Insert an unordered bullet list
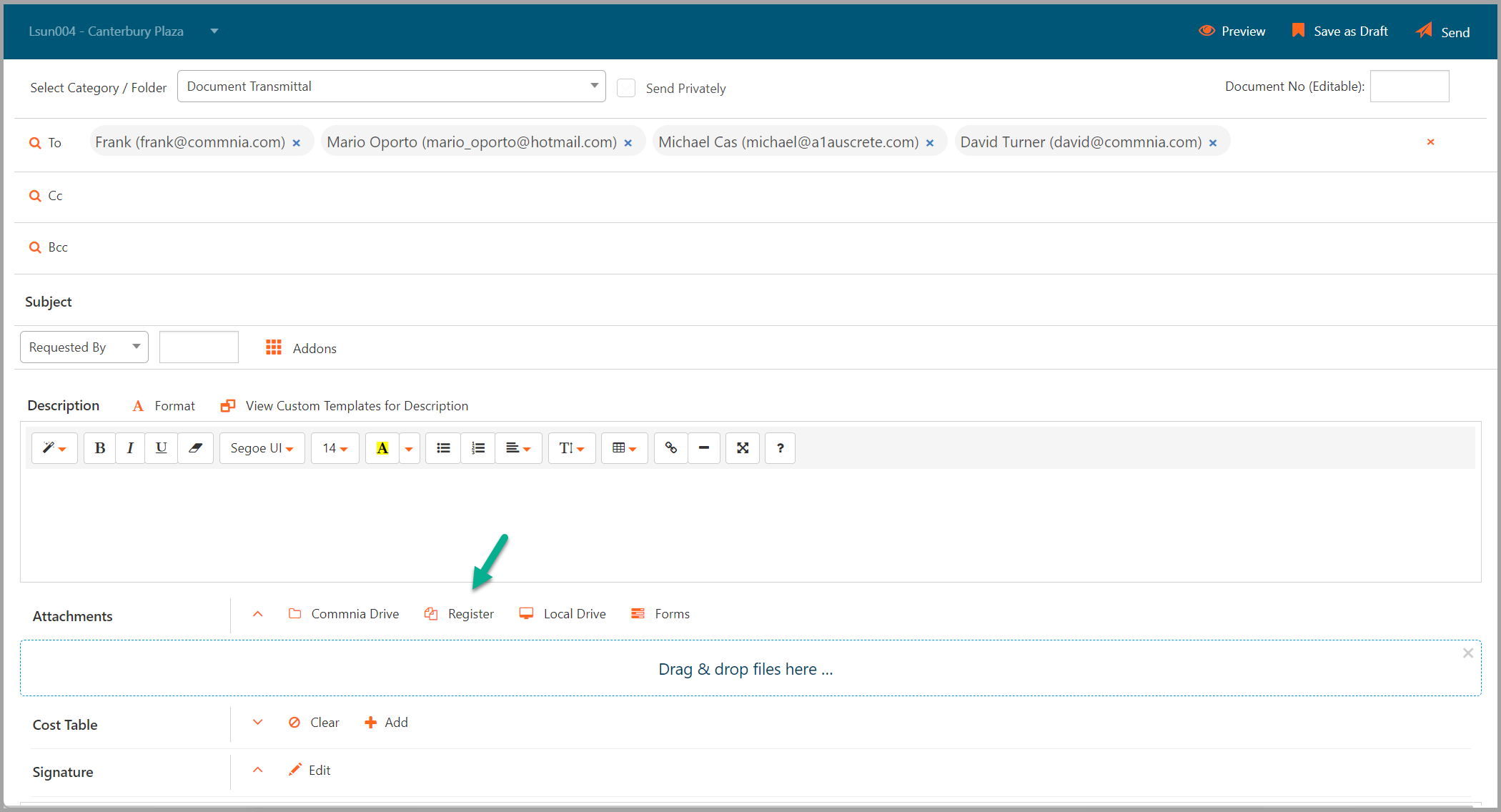 pyautogui.click(x=443, y=448)
